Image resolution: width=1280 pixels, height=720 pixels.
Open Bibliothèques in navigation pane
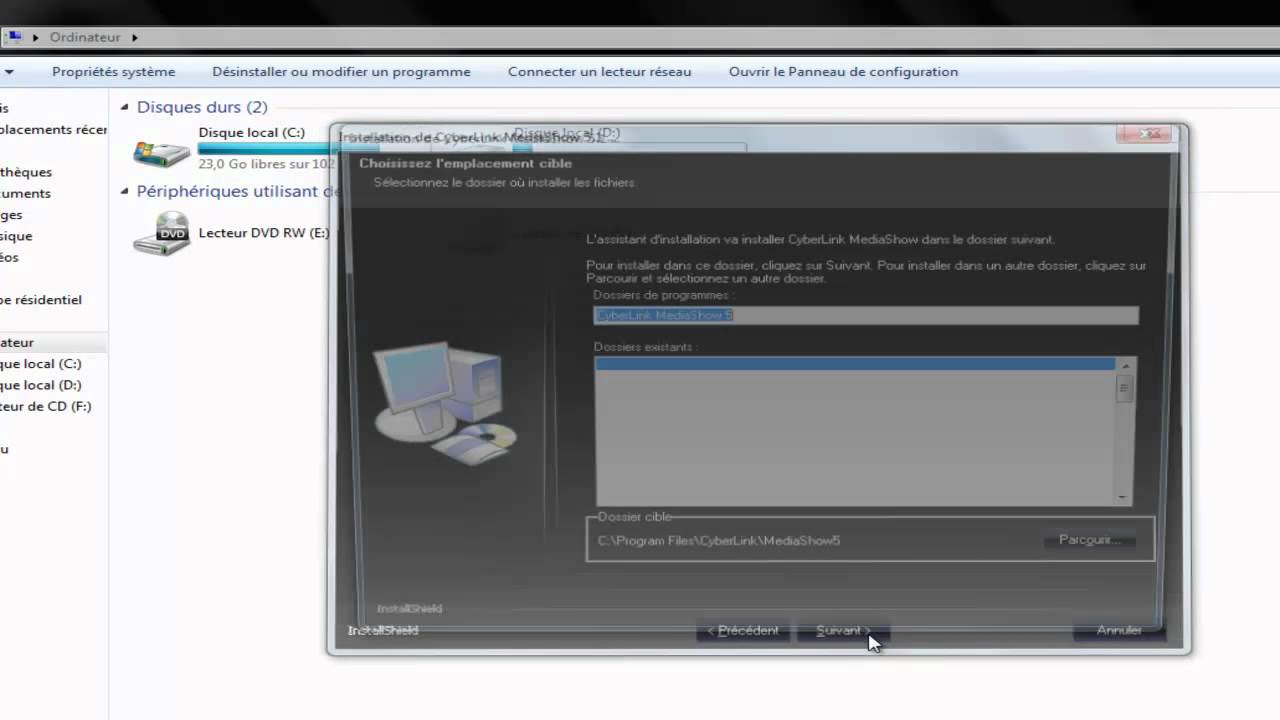(26, 172)
